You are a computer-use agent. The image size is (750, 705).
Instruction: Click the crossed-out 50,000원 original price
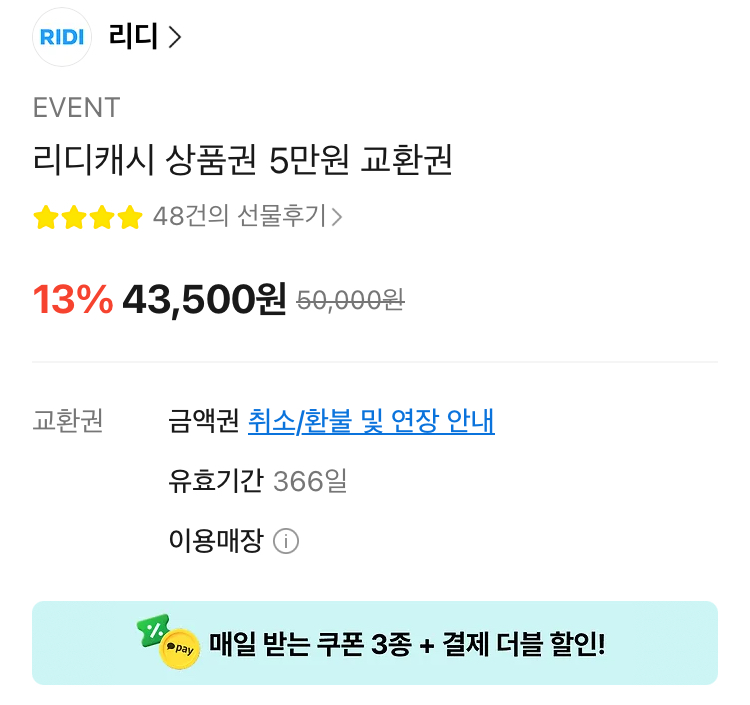click(350, 299)
